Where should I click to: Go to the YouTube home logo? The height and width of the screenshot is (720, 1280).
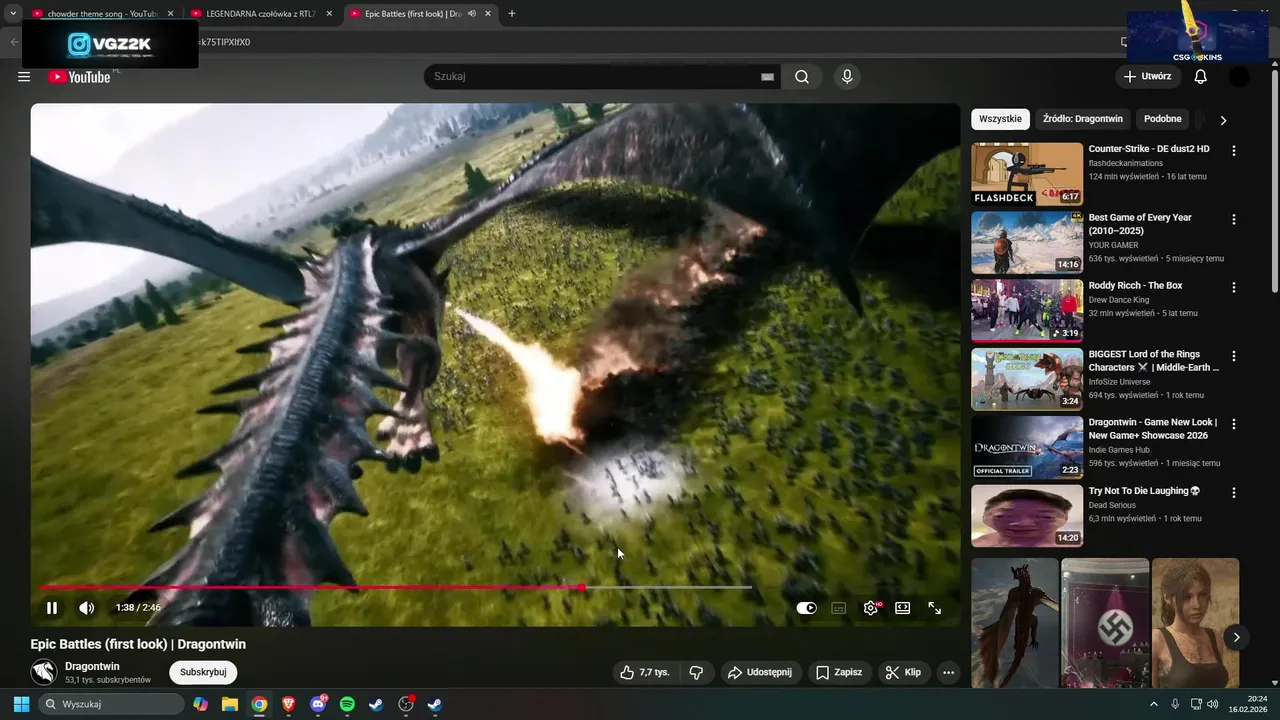pos(80,77)
